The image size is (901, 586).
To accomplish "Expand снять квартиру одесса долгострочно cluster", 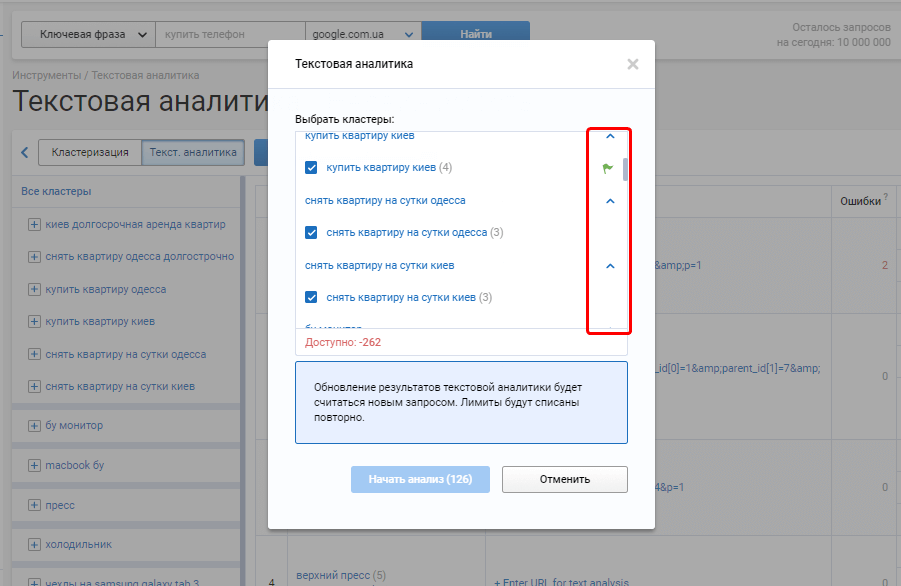I will (x=34, y=257).
